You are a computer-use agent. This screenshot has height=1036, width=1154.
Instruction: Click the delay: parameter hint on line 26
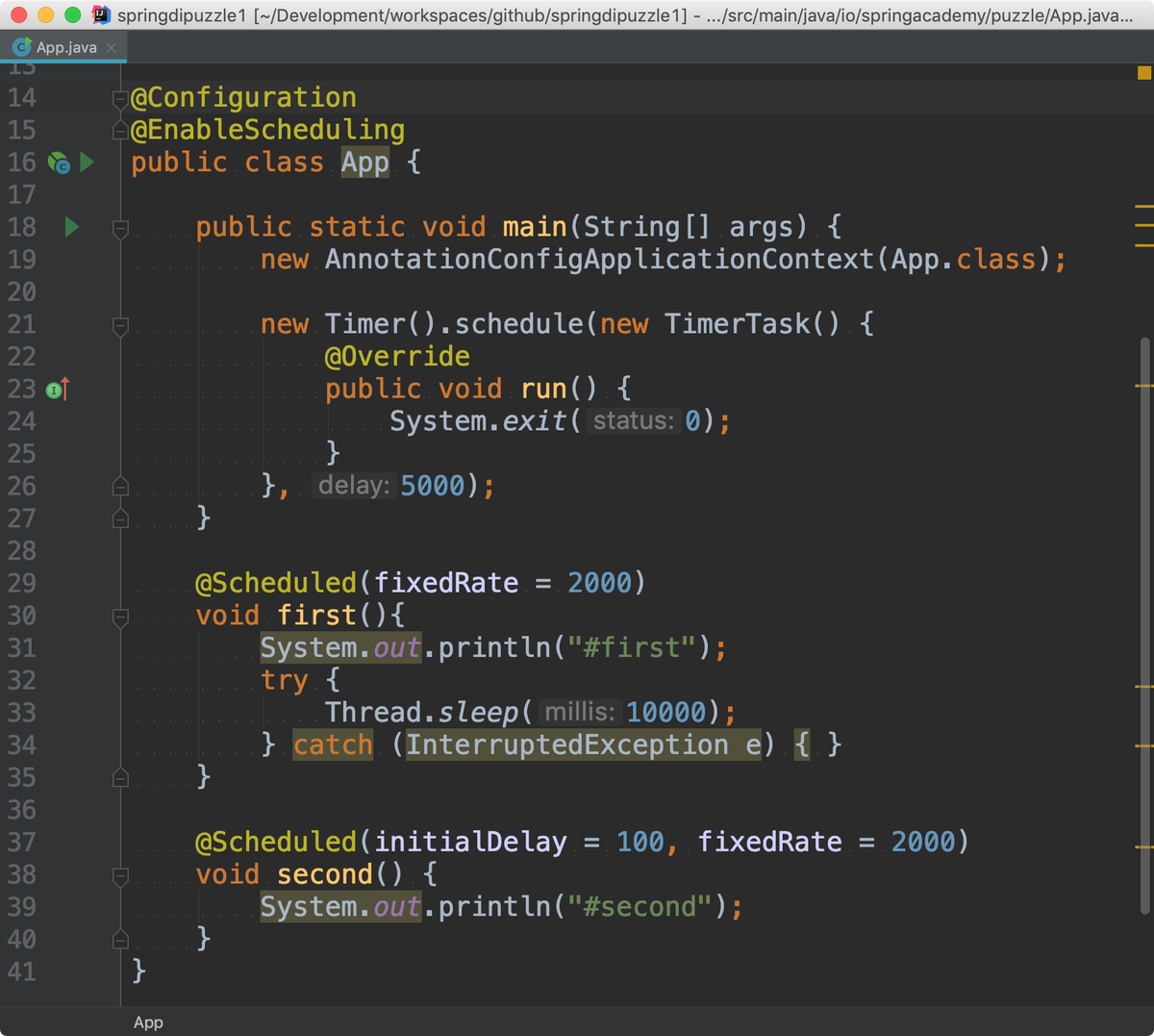[x=354, y=485]
